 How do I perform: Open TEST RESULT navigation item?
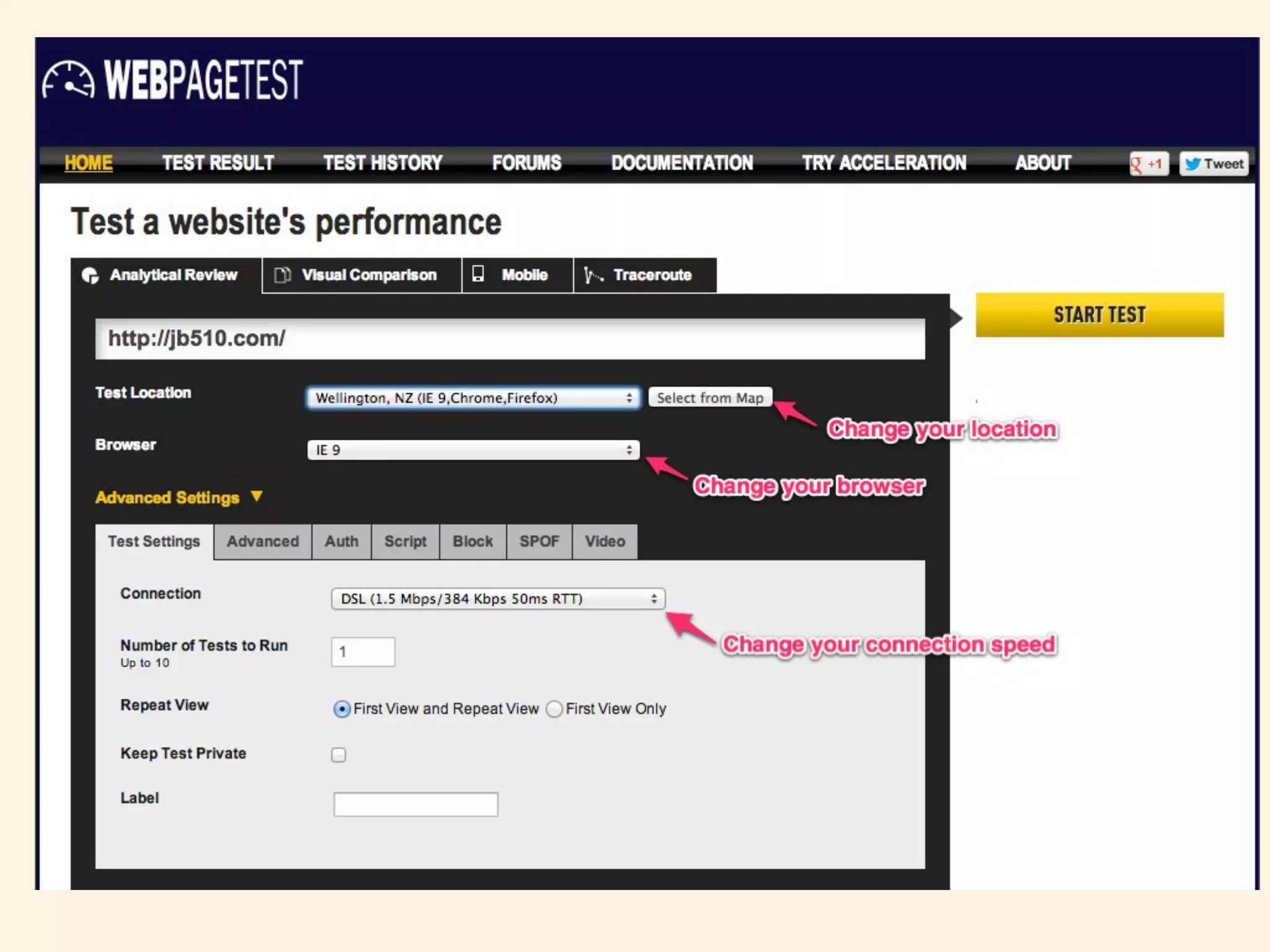[218, 163]
